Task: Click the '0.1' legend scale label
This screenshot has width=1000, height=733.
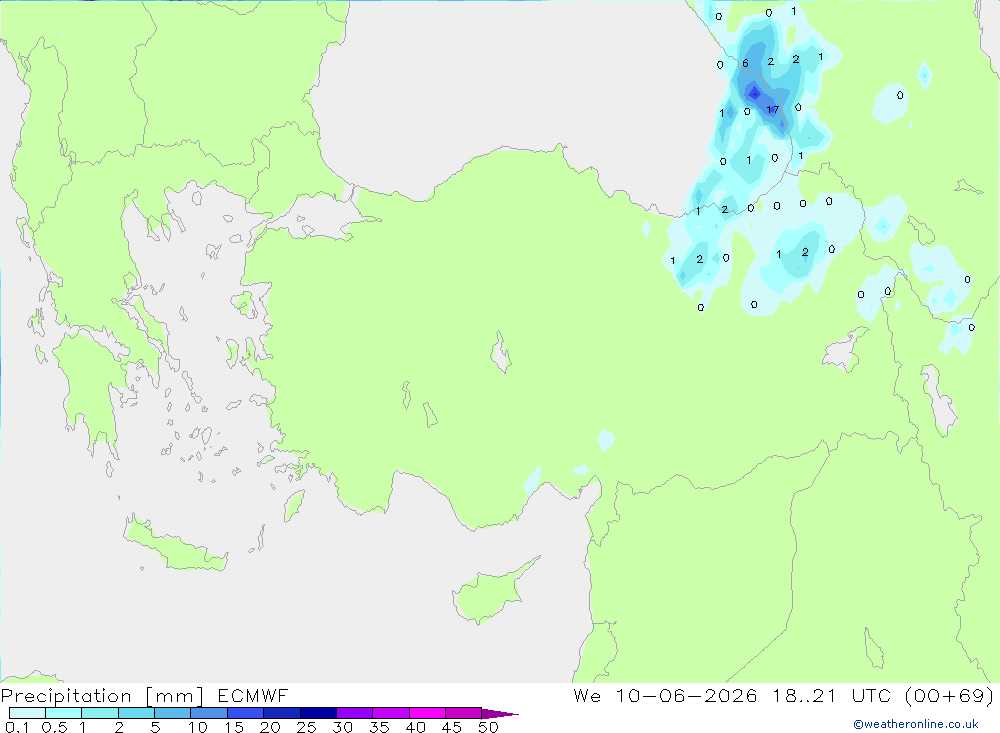Action: point(17,727)
